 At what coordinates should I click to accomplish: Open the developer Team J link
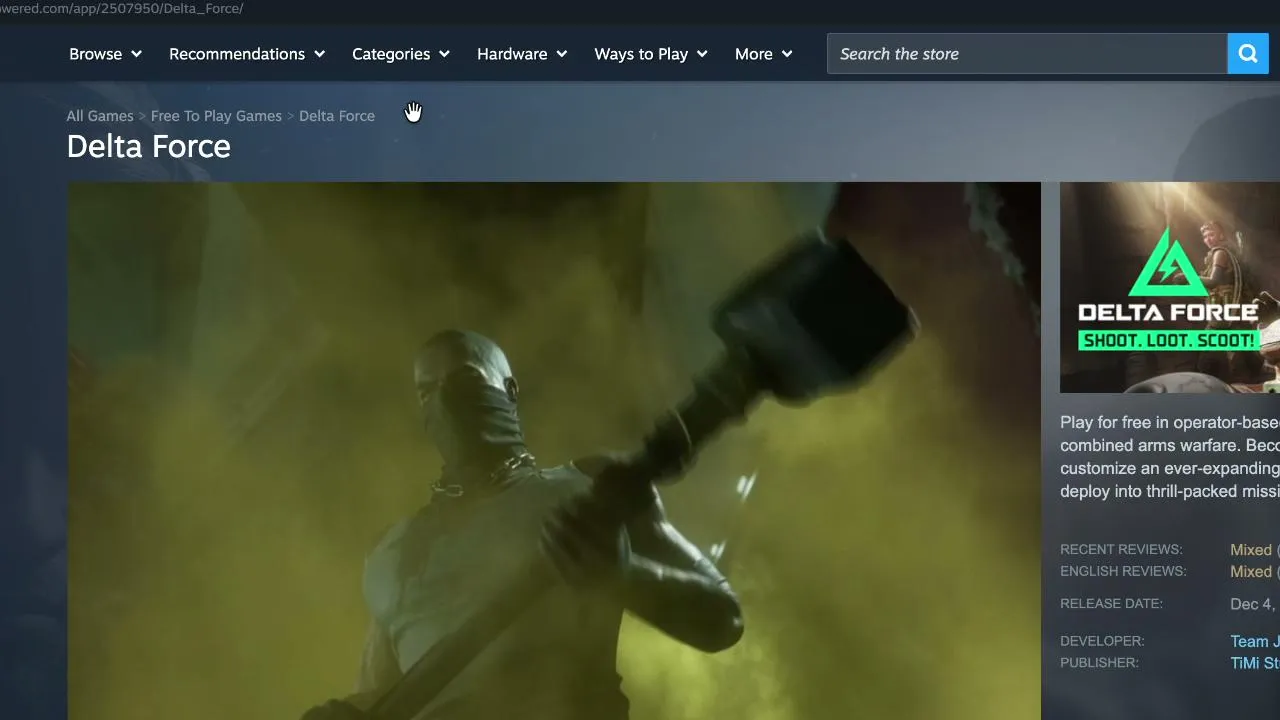1255,642
